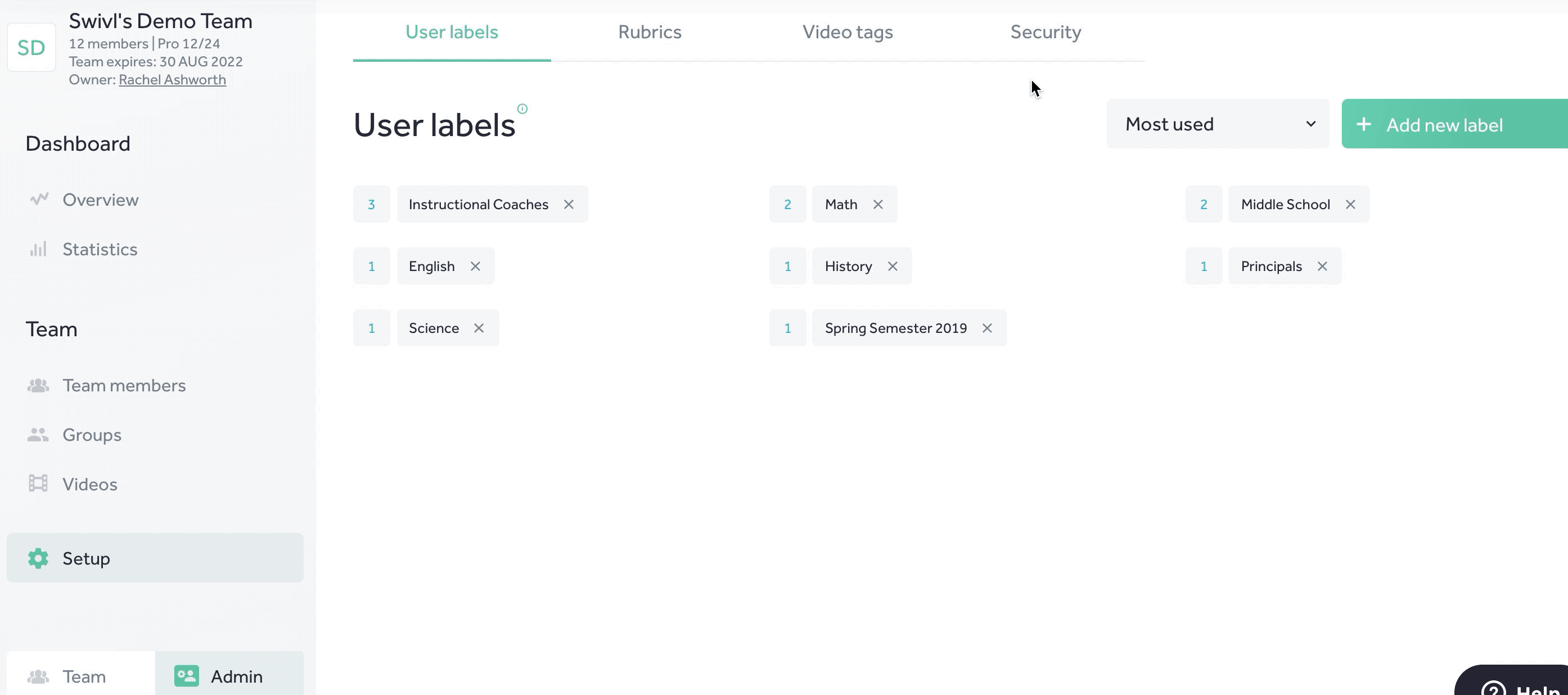Remove the Middle School label

click(1350, 205)
